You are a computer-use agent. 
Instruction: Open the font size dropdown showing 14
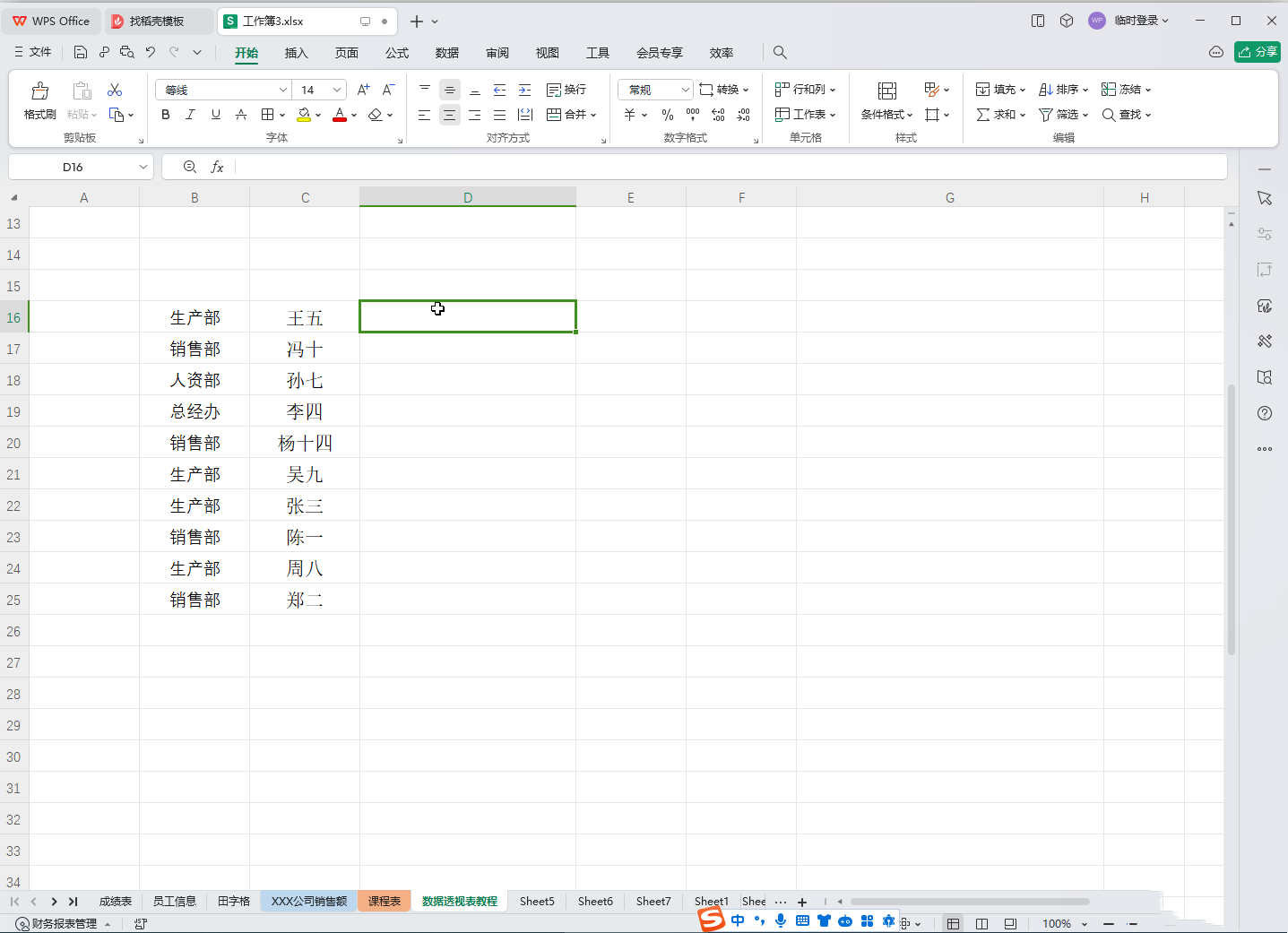pos(337,90)
